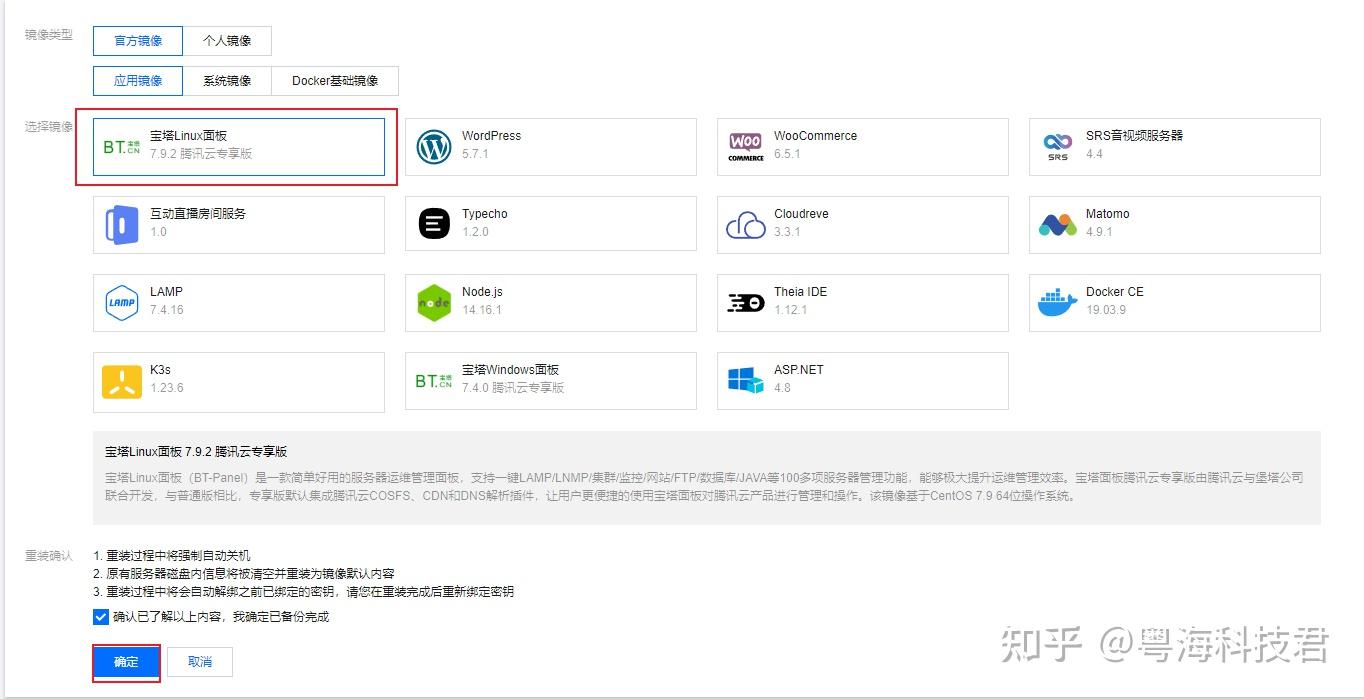
Task: Click the 镜像类型 label
Action: (x=49, y=35)
